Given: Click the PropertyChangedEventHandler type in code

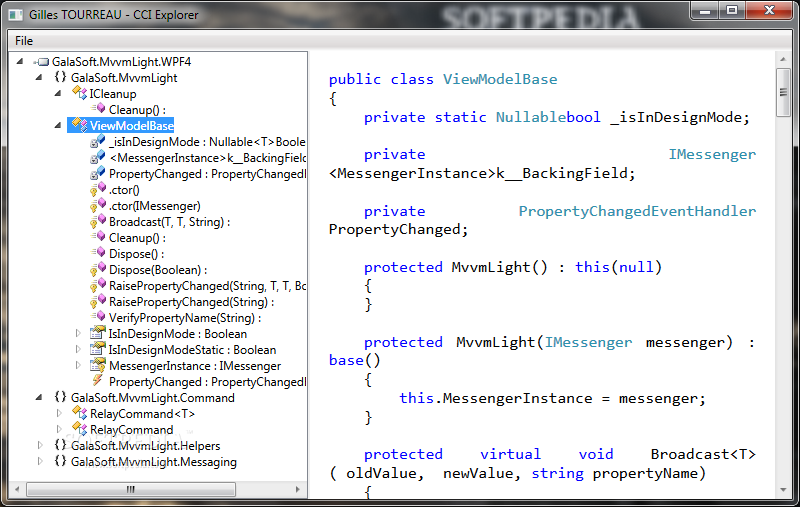Looking at the screenshot, I should pos(637,211).
